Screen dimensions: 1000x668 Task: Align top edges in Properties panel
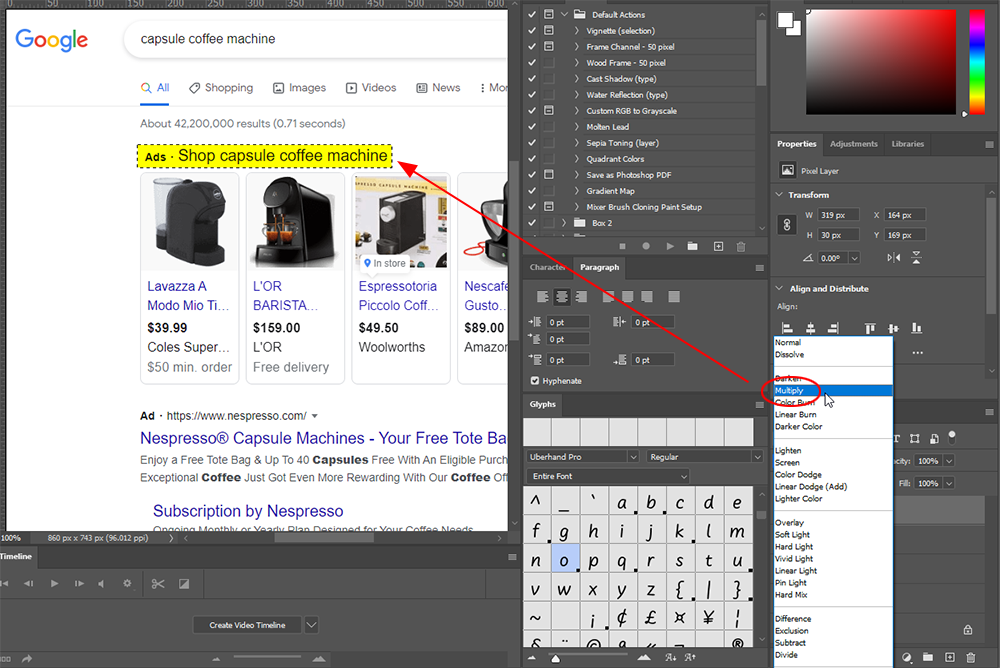pos(870,328)
